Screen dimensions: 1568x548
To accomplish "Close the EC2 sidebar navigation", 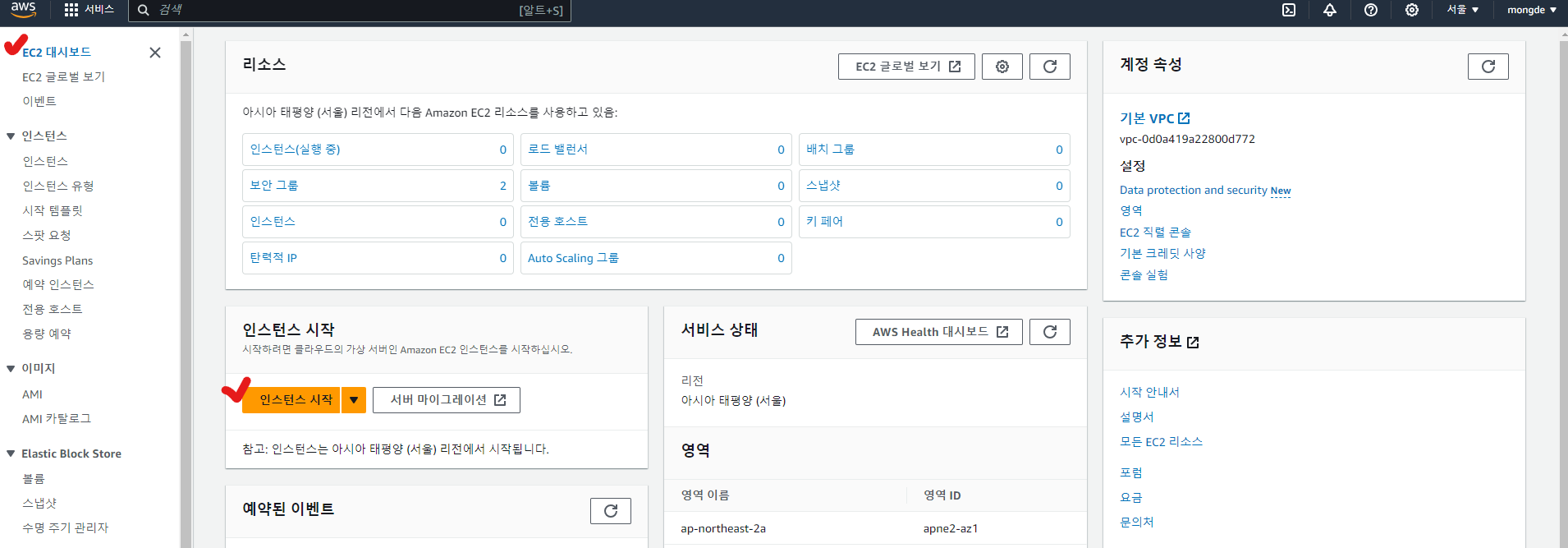I will click(x=155, y=53).
